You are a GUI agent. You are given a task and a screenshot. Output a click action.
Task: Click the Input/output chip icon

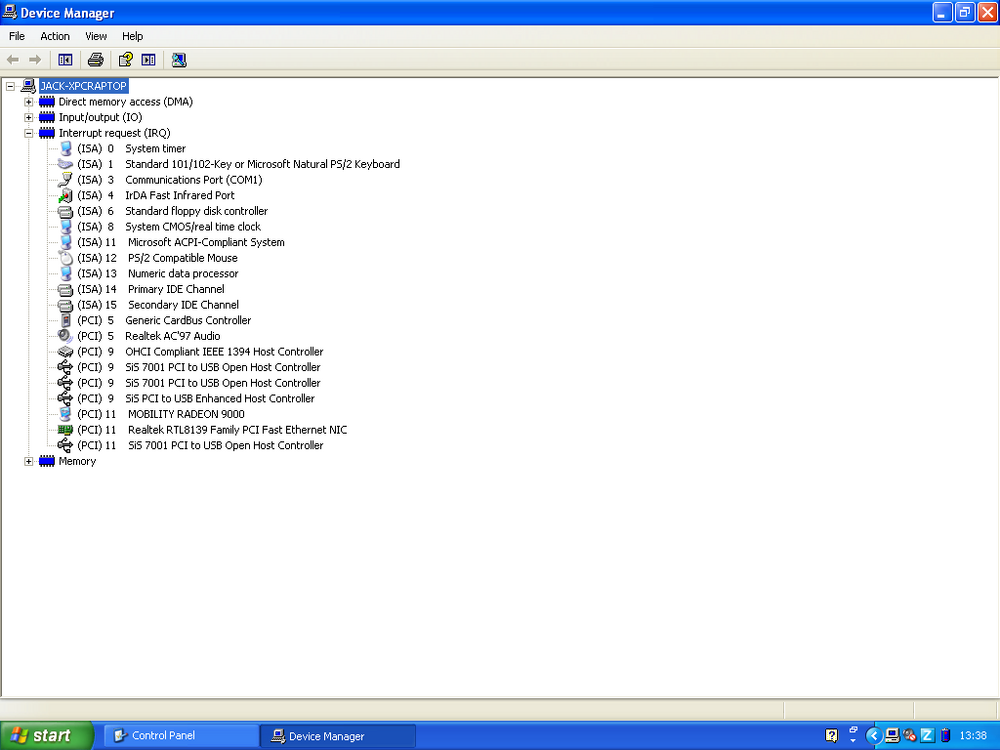47,117
